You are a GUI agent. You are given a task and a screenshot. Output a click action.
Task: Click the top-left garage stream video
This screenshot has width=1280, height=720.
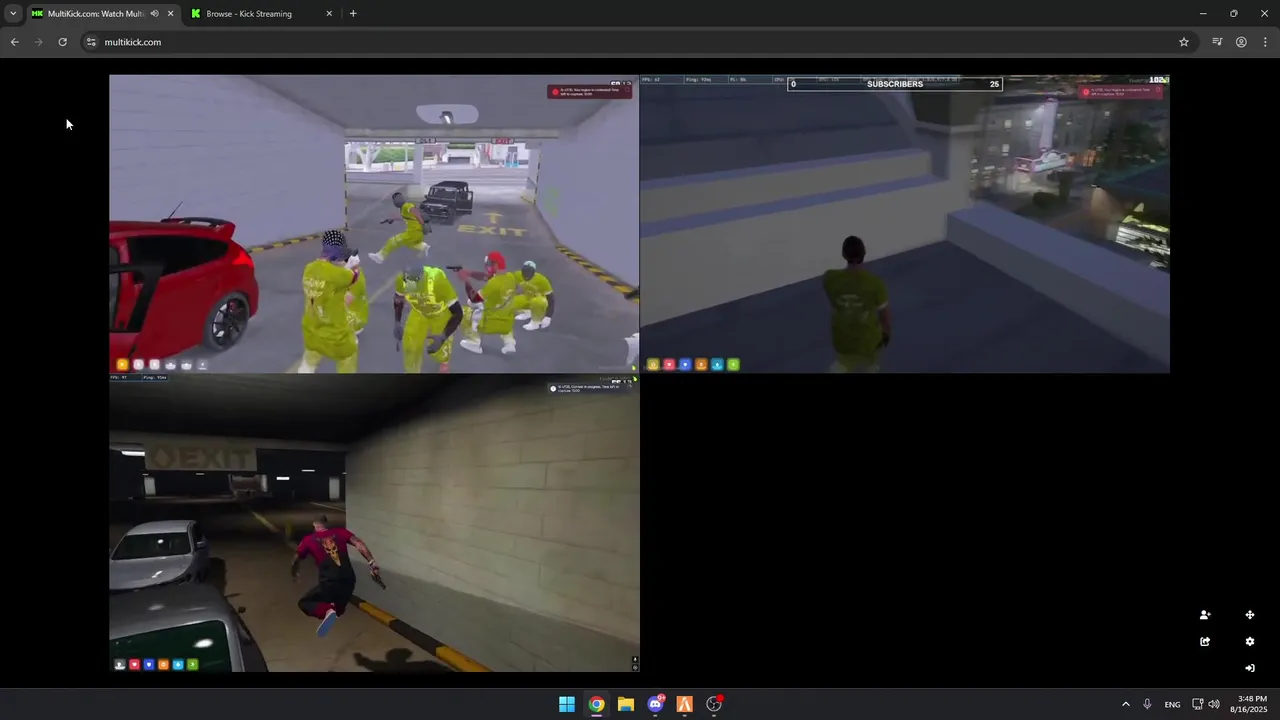coord(374,224)
